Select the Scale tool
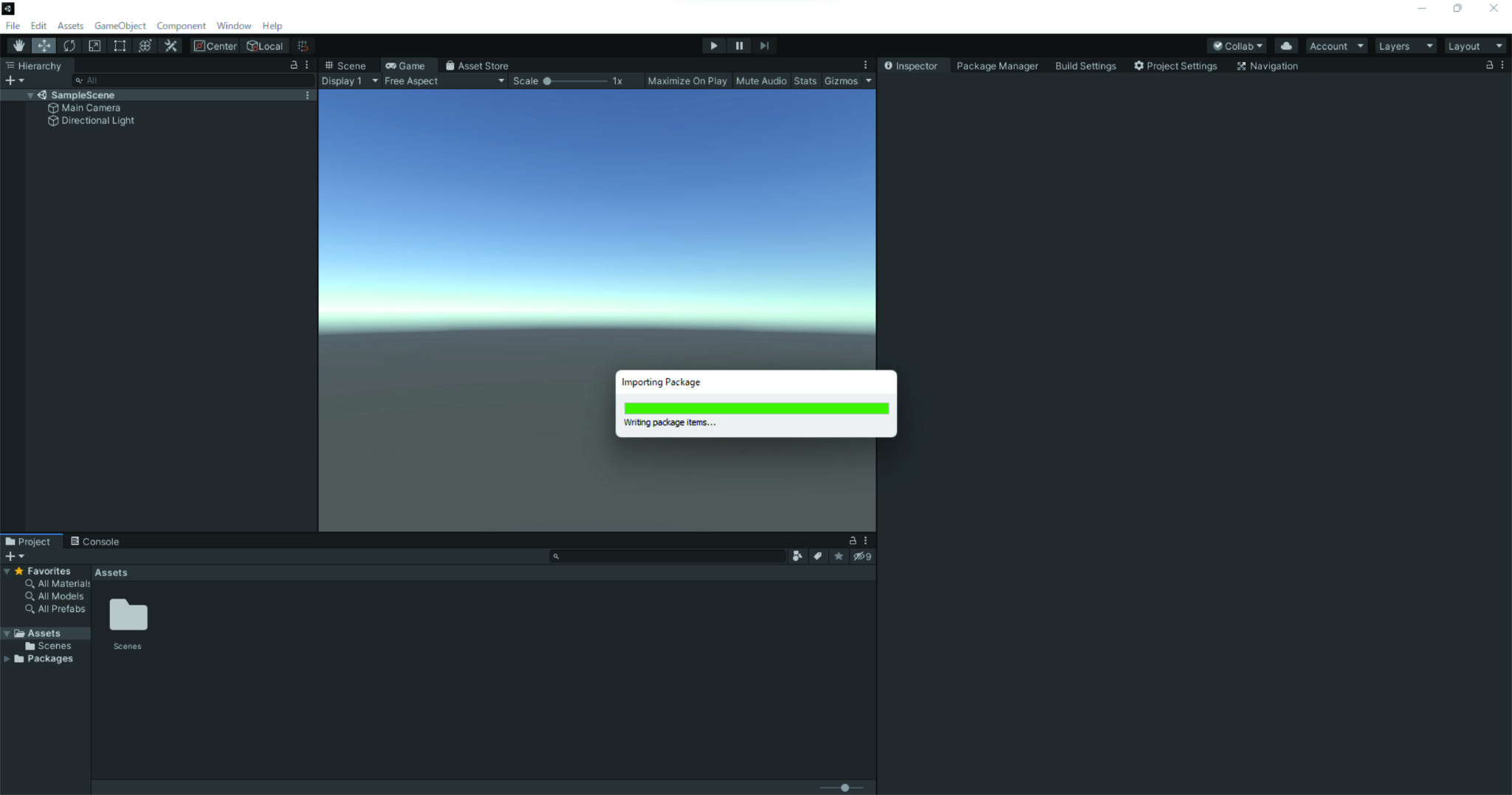Viewport: 1512px width, 795px height. click(x=94, y=45)
